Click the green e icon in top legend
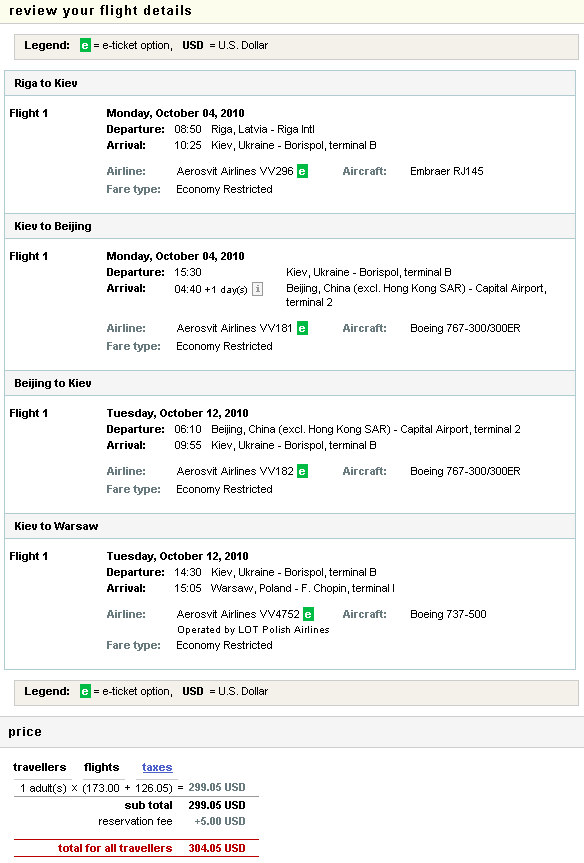The height and width of the screenshot is (863, 584). coord(85,45)
